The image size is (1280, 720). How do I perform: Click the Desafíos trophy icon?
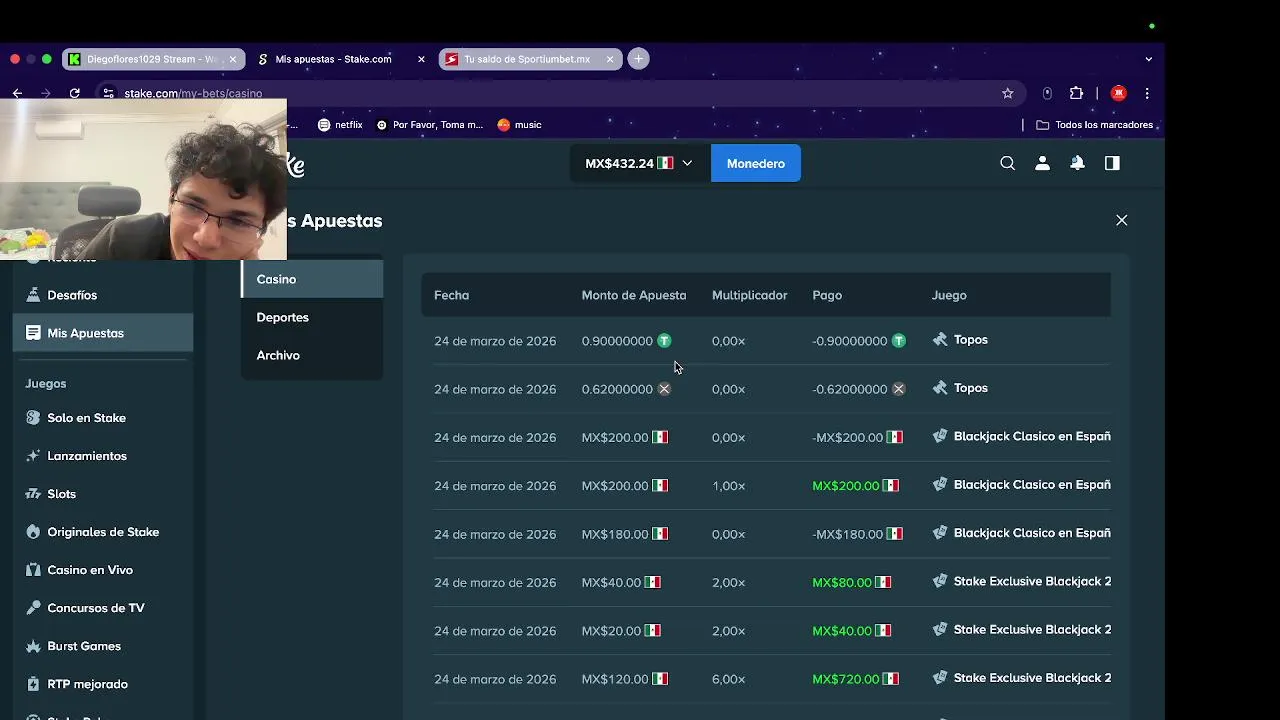click(x=33, y=295)
